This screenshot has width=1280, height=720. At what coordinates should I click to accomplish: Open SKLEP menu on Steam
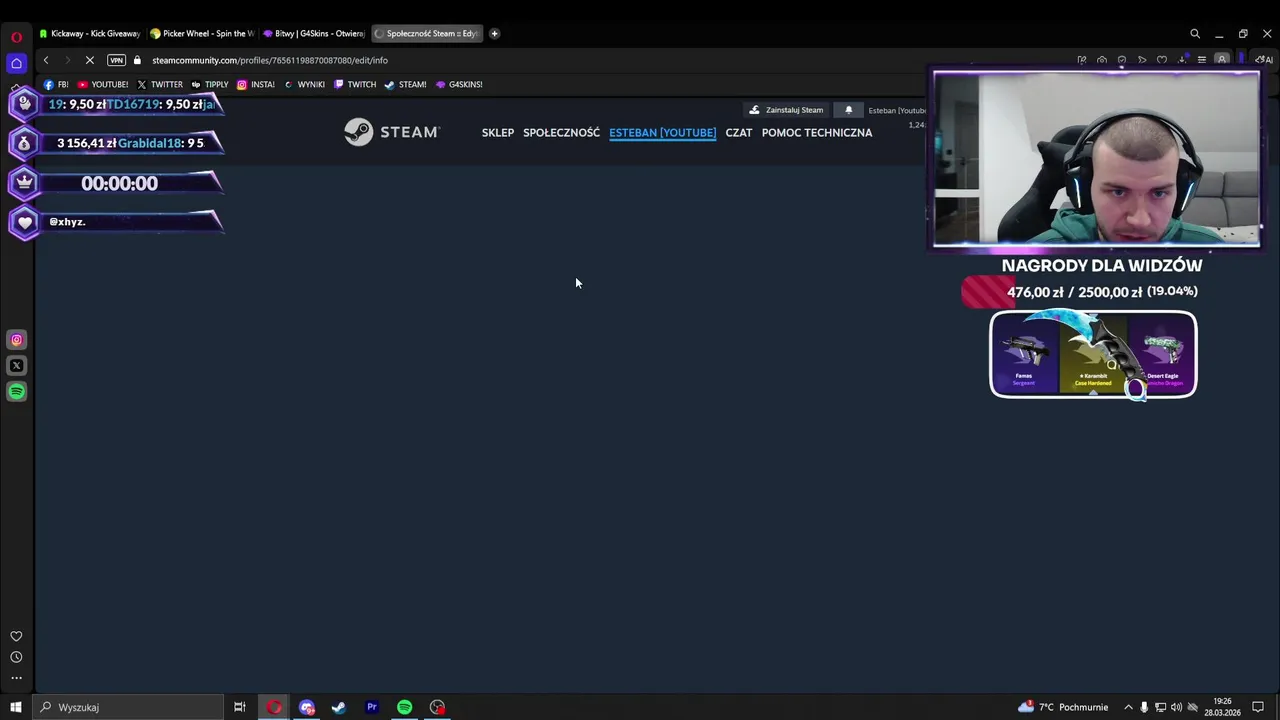[x=497, y=132]
